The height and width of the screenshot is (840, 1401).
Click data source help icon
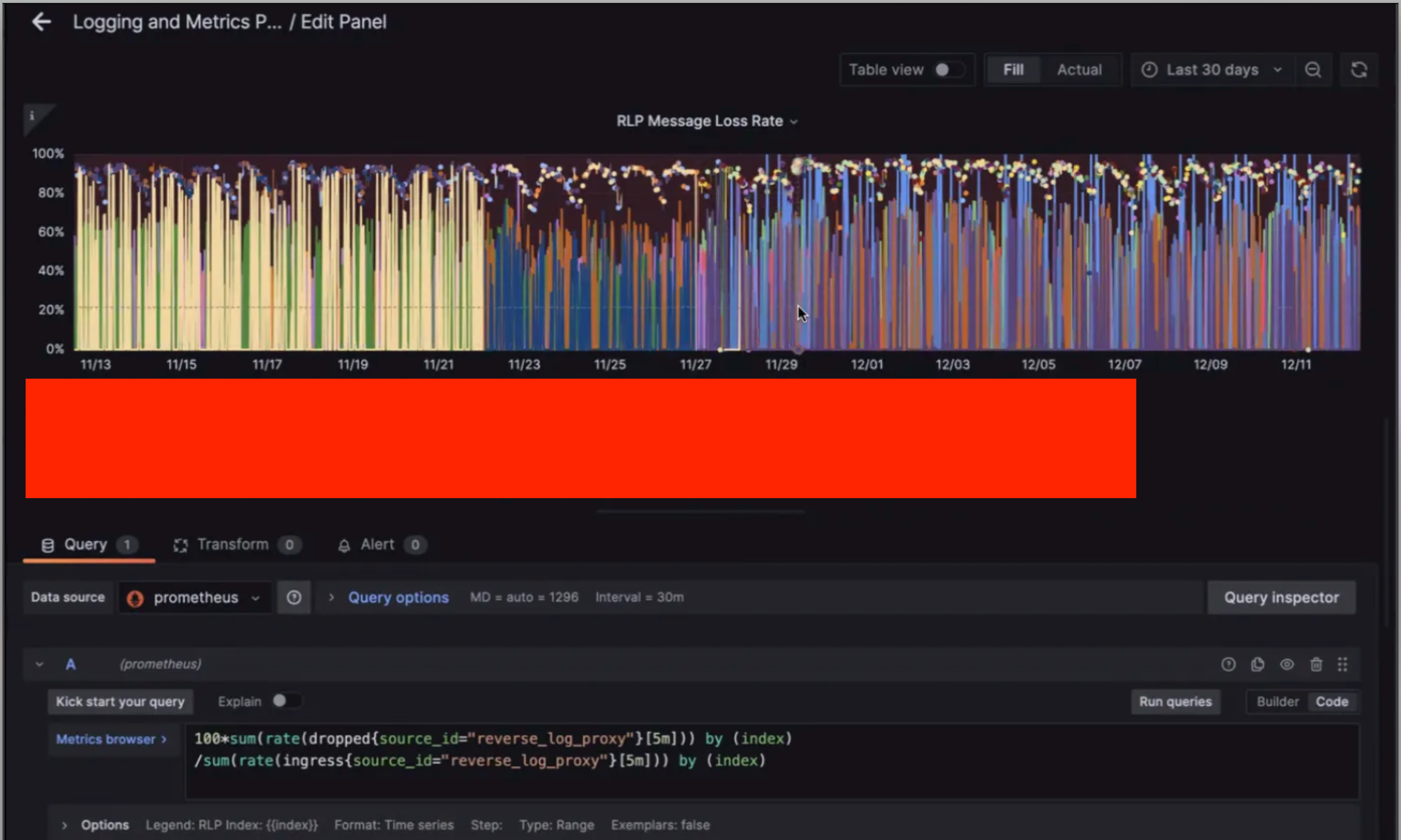pos(294,598)
